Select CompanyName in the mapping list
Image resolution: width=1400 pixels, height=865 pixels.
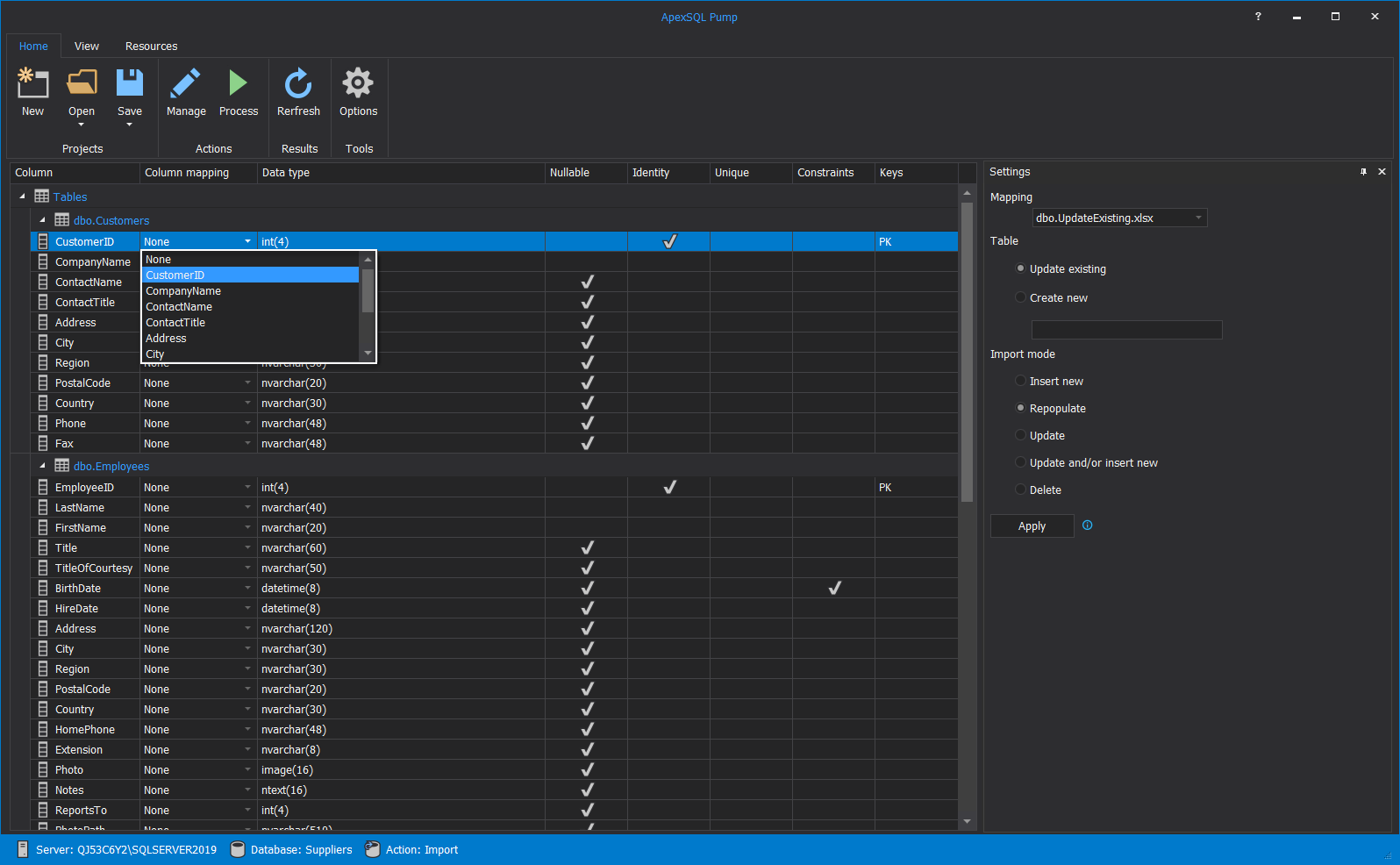pos(251,291)
